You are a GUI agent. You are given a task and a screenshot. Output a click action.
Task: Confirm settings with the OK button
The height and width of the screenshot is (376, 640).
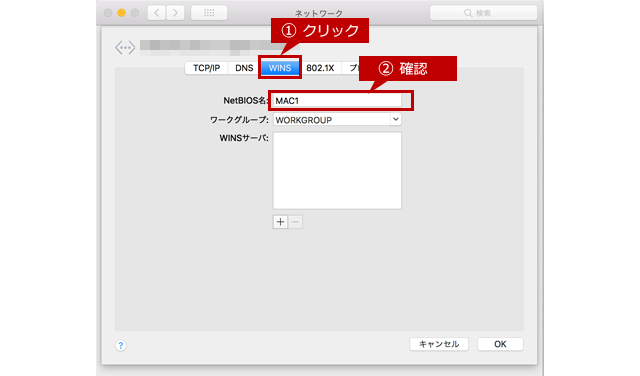coord(500,344)
